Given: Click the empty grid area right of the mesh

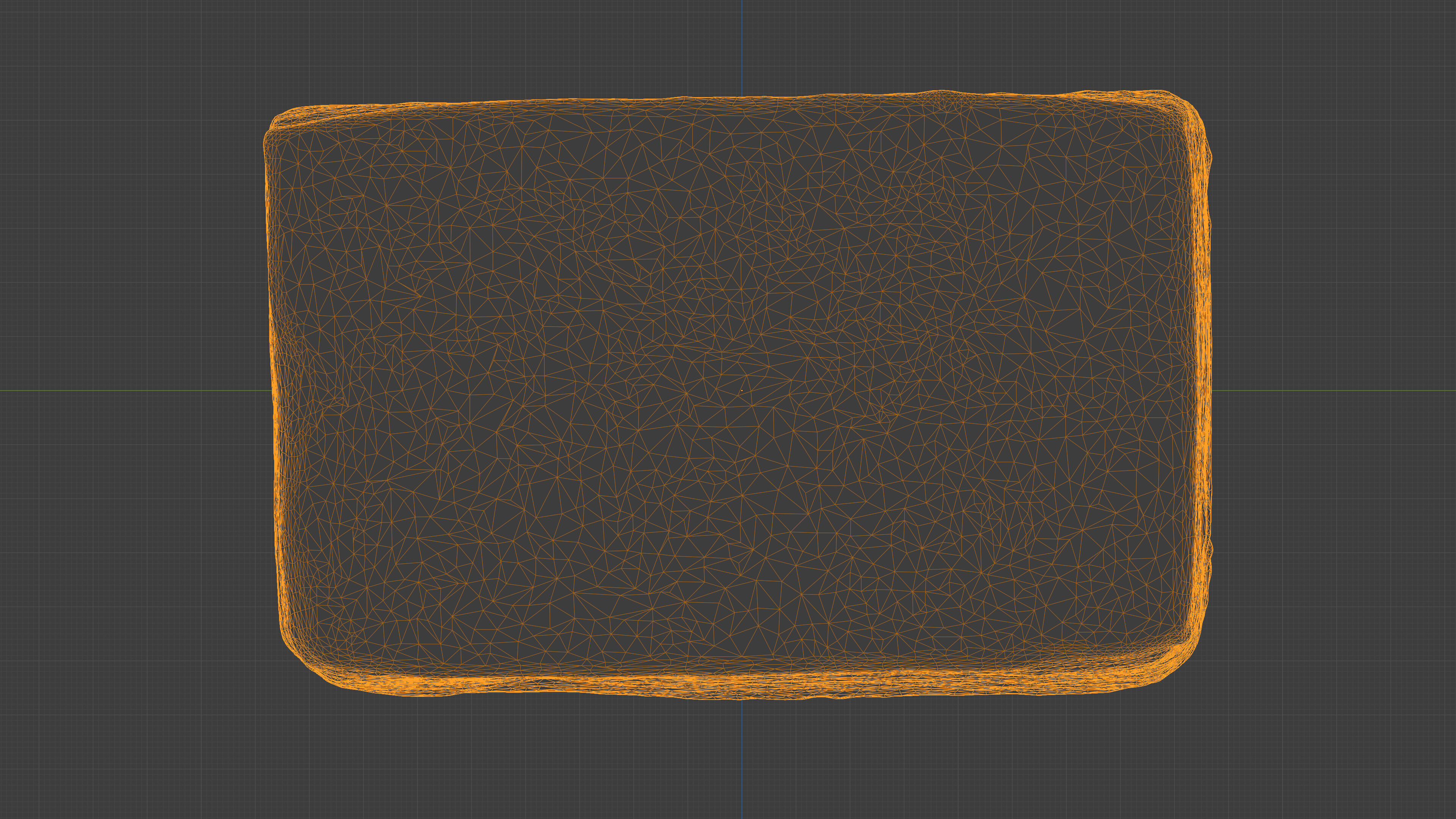Looking at the screenshot, I should point(1334,254).
